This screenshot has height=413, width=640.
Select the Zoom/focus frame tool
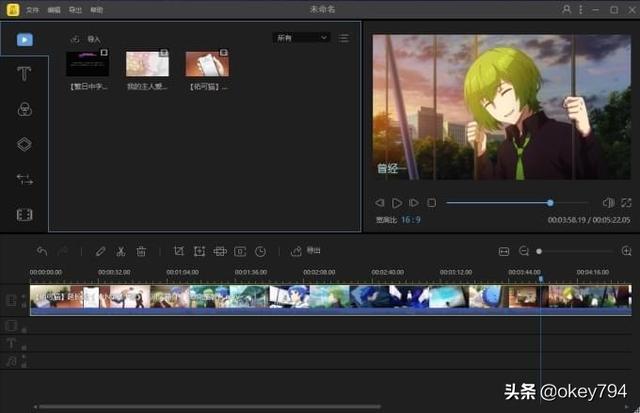tap(199, 251)
